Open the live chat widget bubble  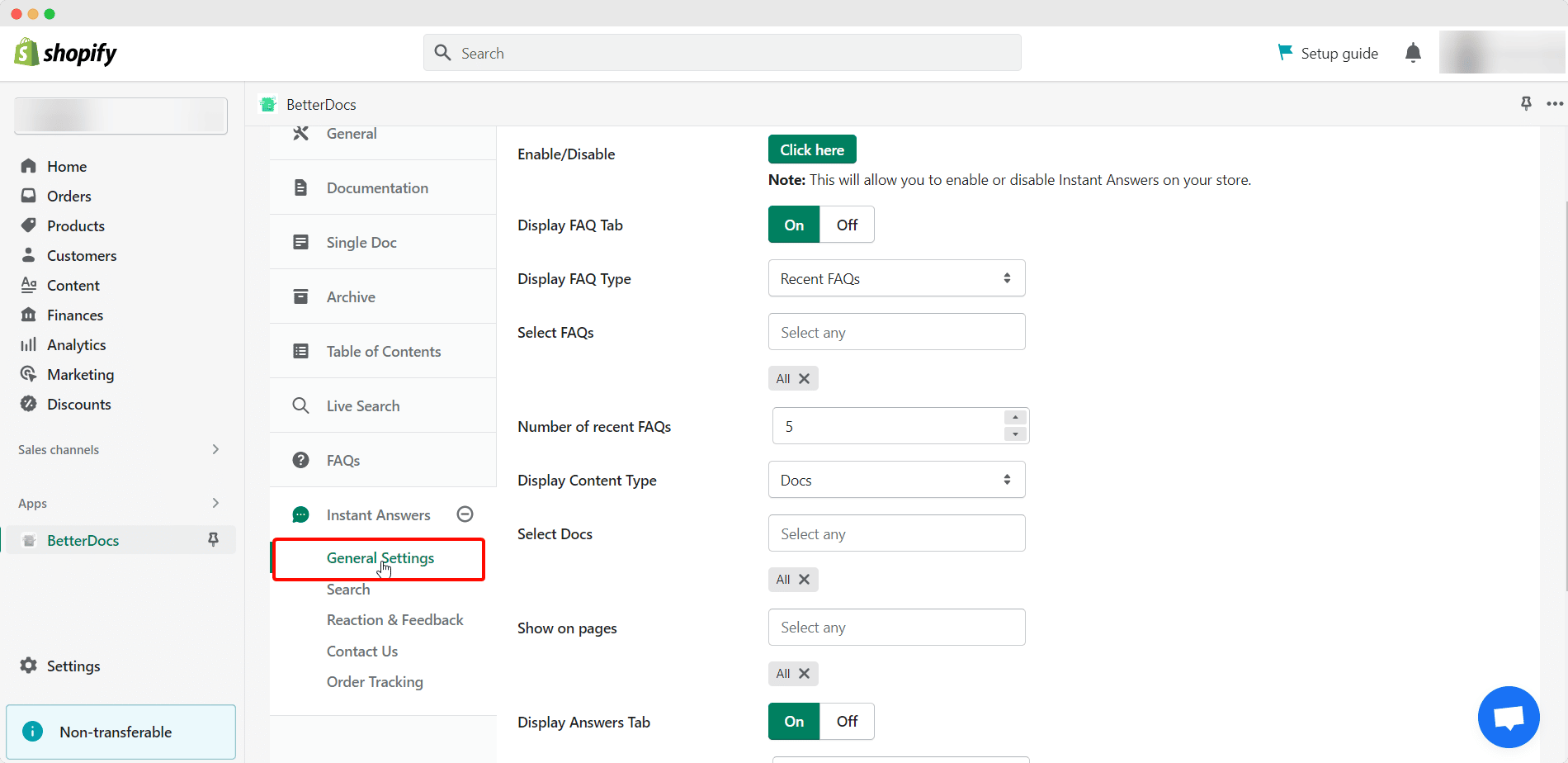[1509, 717]
